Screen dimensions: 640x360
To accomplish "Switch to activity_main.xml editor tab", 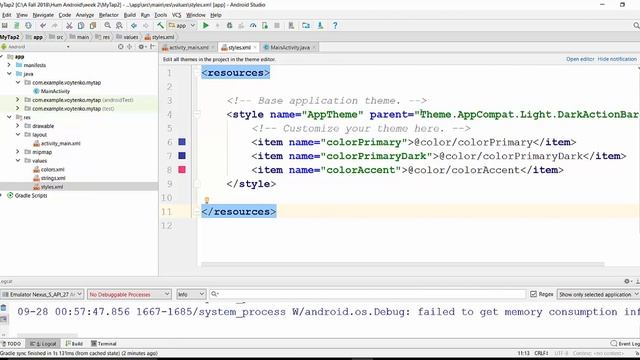I will click(x=188, y=47).
